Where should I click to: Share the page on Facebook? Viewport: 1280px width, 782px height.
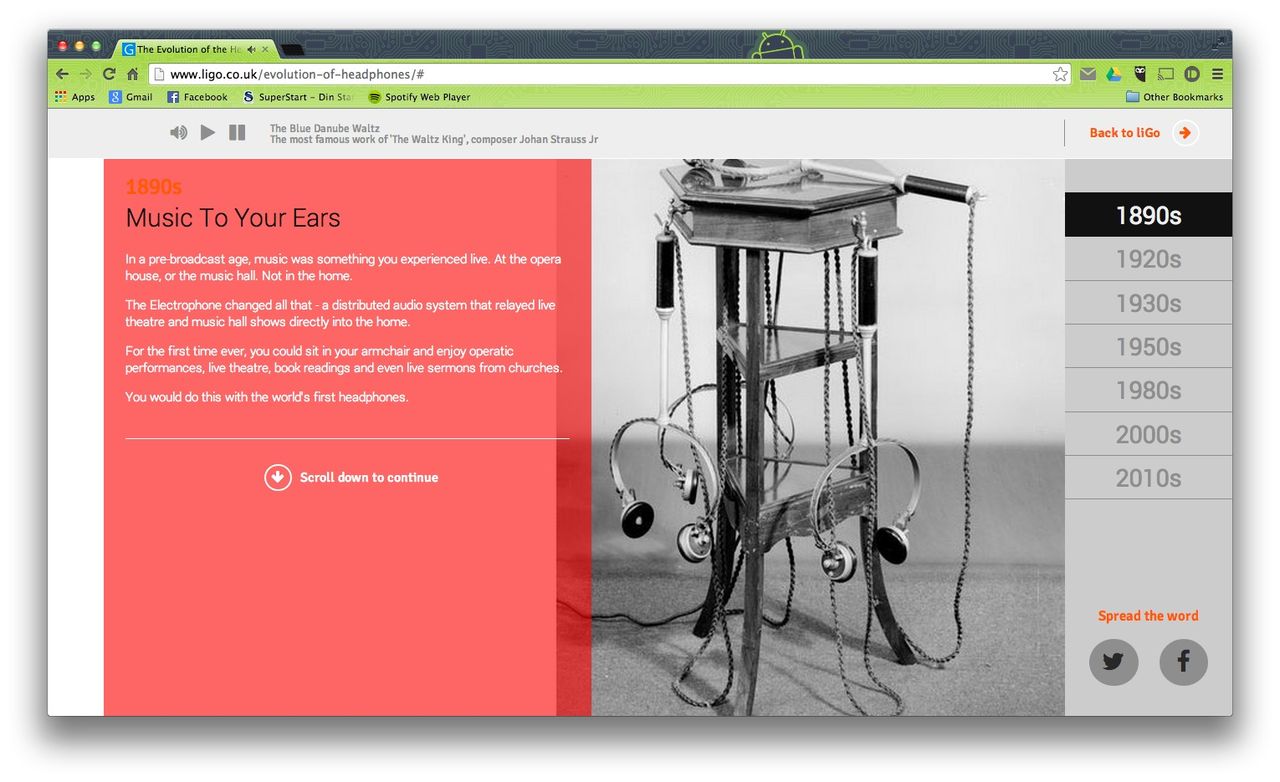click(x=1183, y=661)
